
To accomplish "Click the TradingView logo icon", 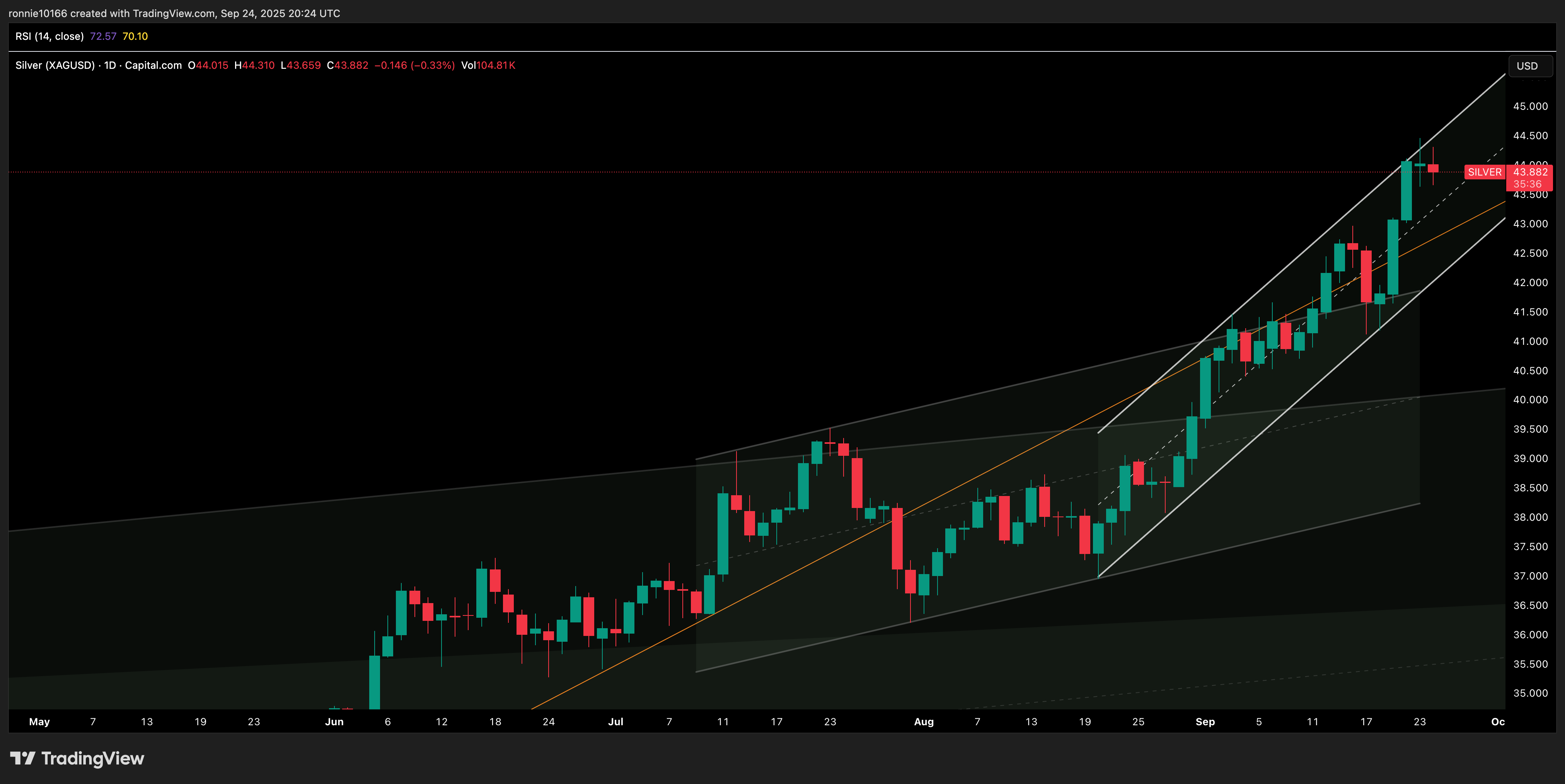I will (23, 758).
